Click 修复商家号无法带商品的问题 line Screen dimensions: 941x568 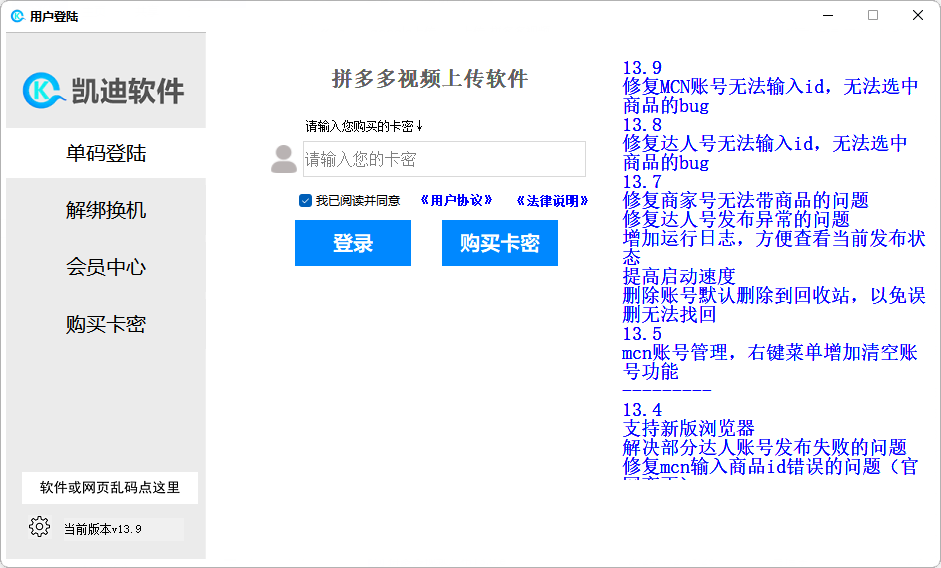(745, 201)
